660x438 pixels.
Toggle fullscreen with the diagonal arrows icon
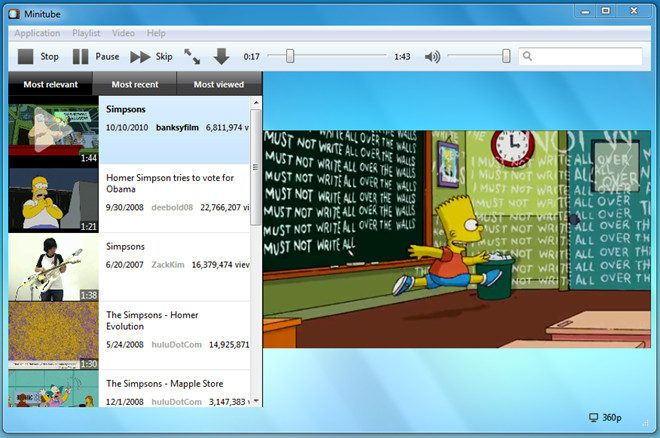[192, 56]
